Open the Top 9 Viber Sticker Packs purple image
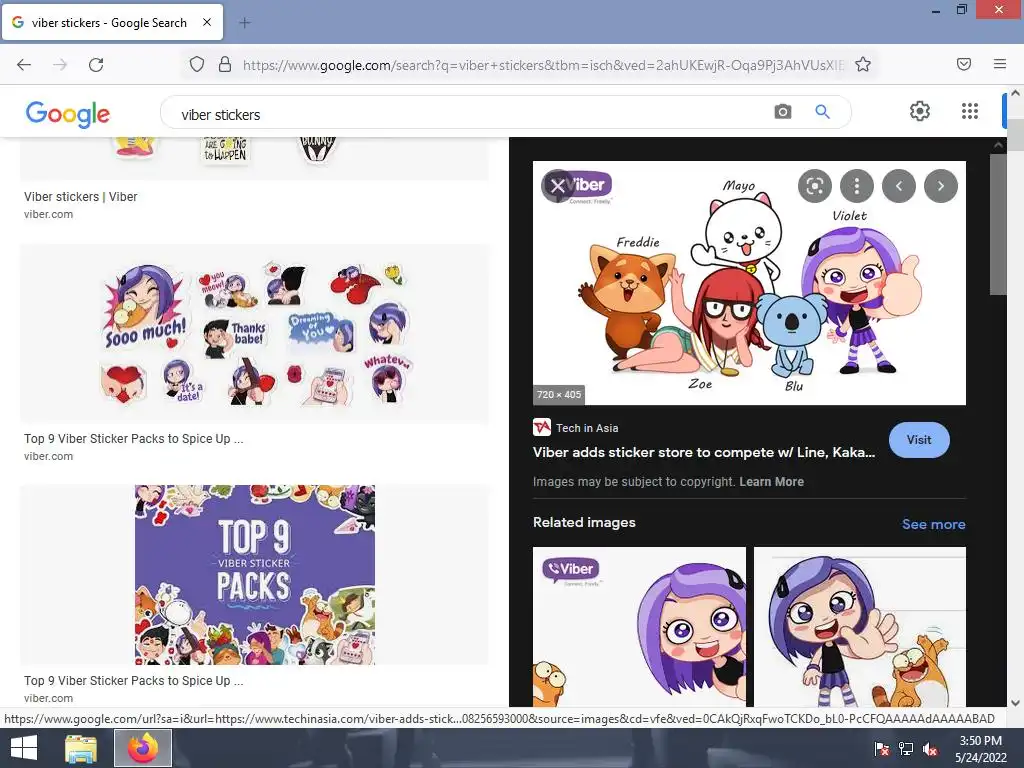The height and width of the screenshot is (768, 1024). [255, 575]
